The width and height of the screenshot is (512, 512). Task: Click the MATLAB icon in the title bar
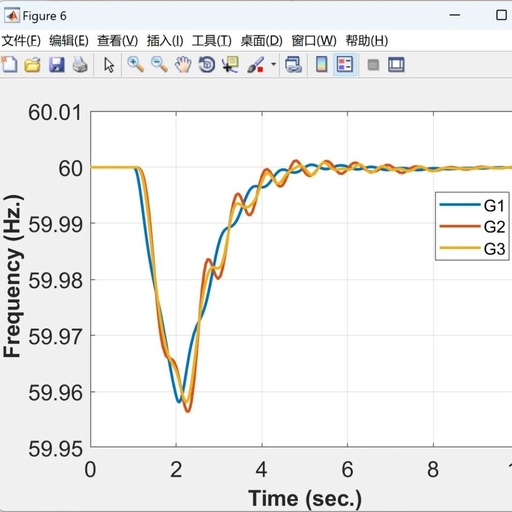[x=12, y=15]
